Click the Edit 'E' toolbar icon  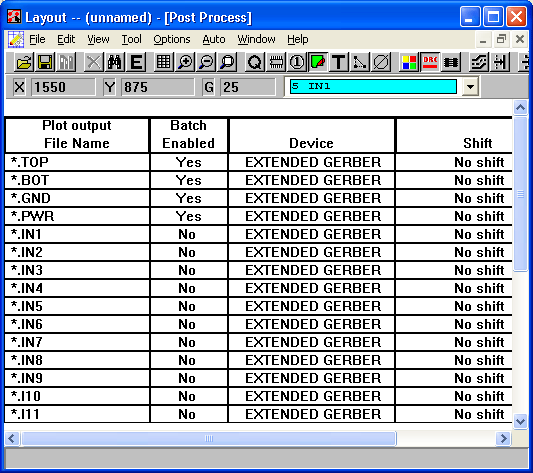tap(136, 62)
